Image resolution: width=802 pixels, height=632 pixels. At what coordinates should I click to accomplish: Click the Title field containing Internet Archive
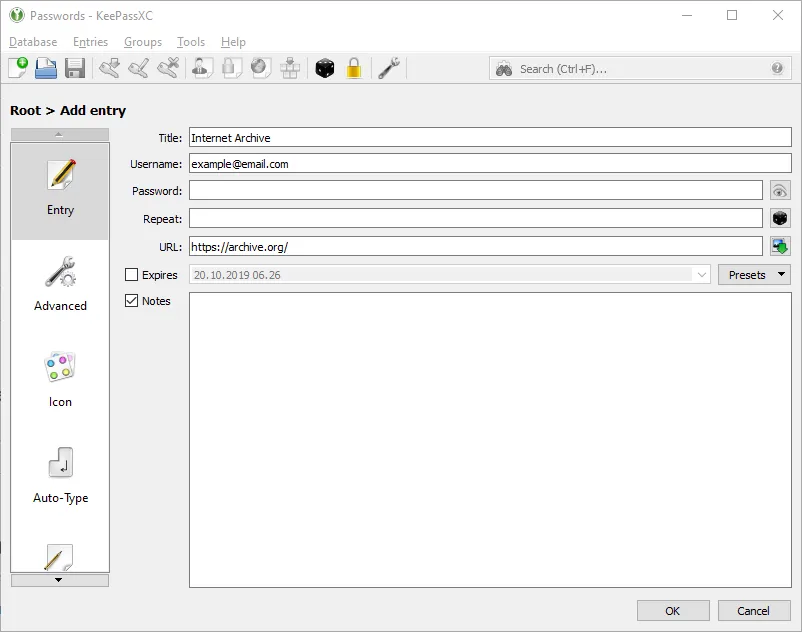(x=490, y=137)
